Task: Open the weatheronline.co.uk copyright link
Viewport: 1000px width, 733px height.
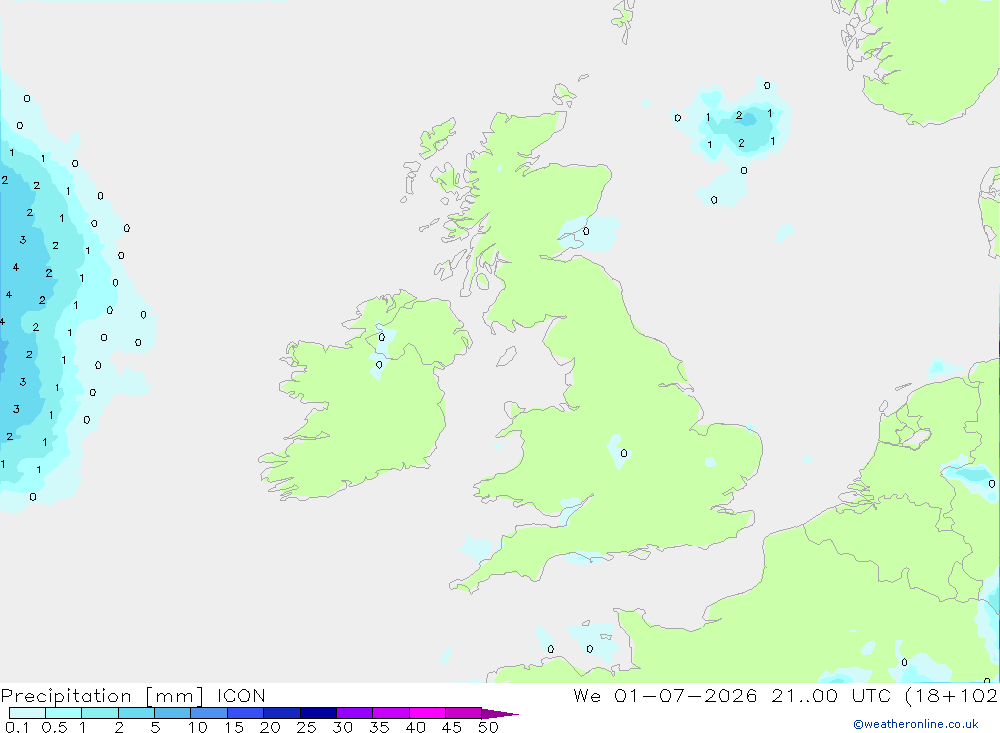Action: tap(916, 724)
